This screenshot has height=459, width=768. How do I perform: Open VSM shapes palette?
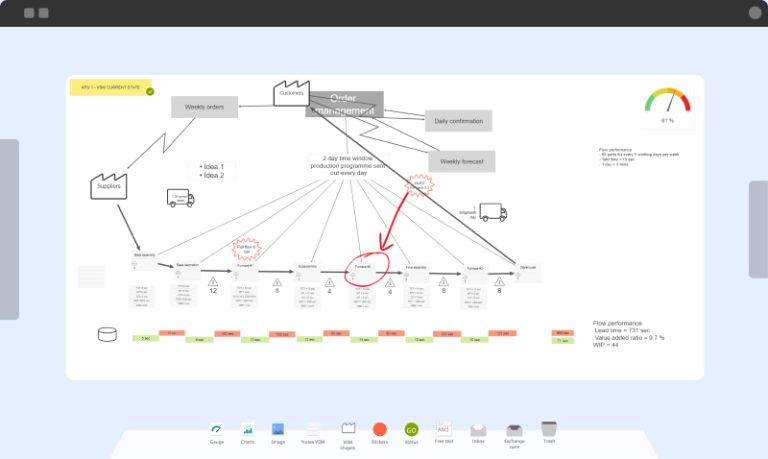coord(349,429)
